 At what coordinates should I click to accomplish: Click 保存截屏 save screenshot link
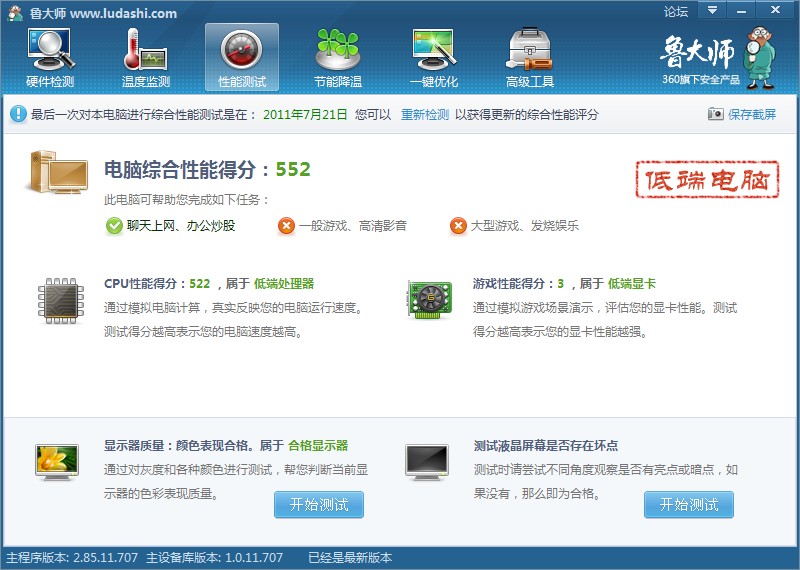pos(752,114)
